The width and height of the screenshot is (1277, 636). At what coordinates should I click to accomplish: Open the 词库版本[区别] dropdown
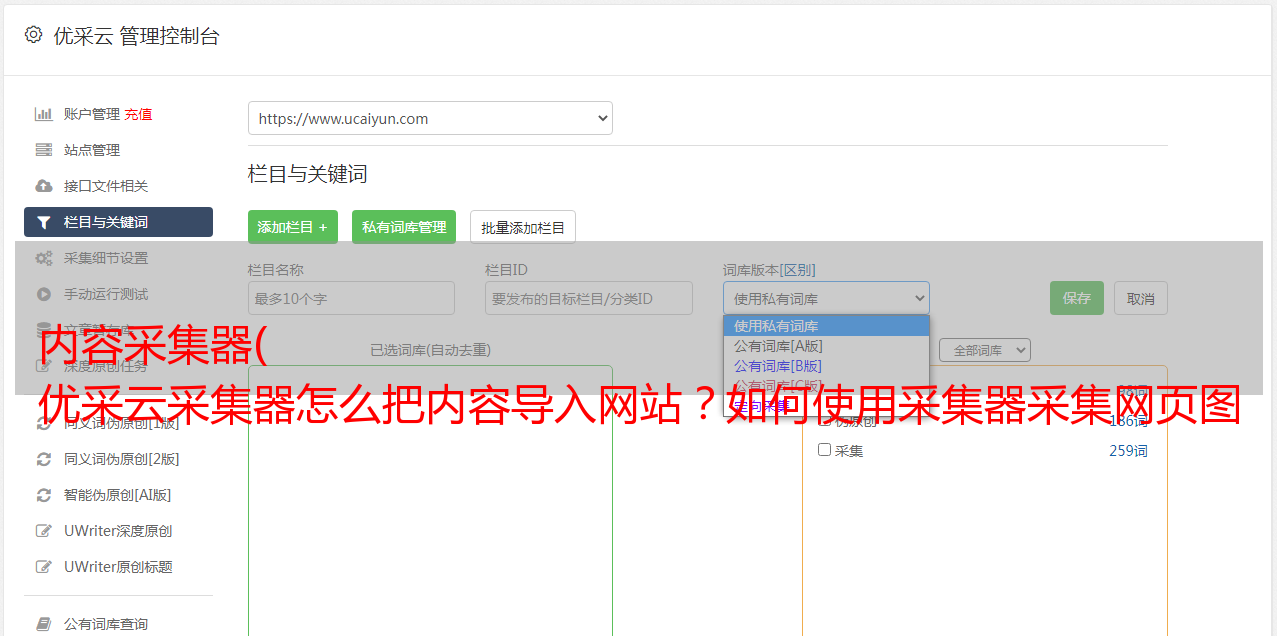pyautogui.click(x=826, y=298)
